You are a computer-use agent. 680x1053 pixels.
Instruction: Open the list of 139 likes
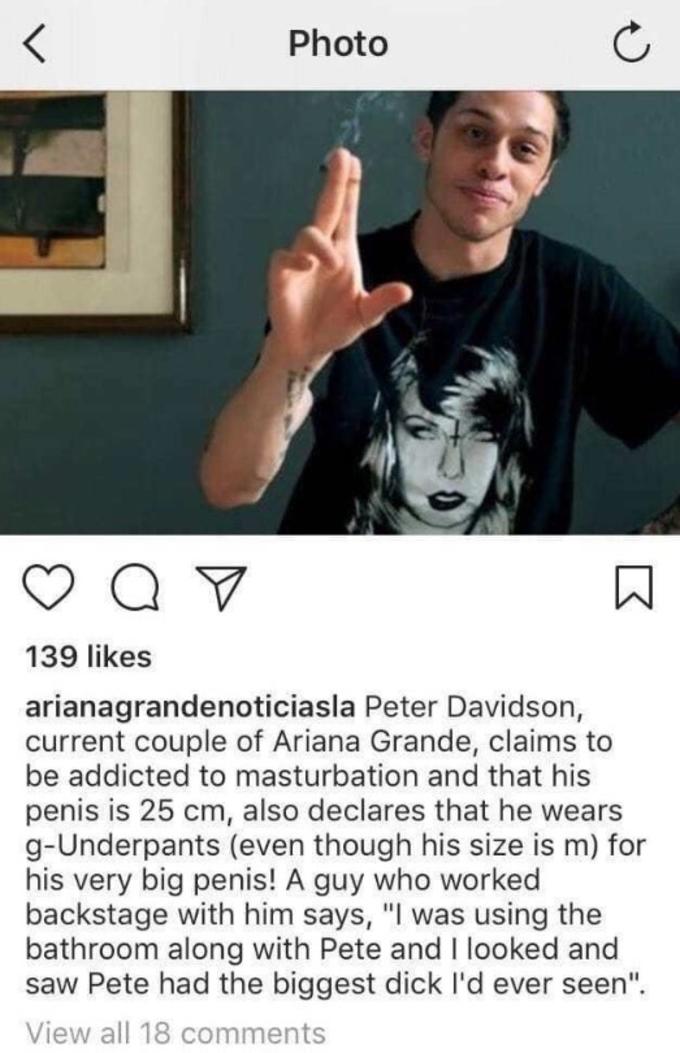[x=88, y=656]
